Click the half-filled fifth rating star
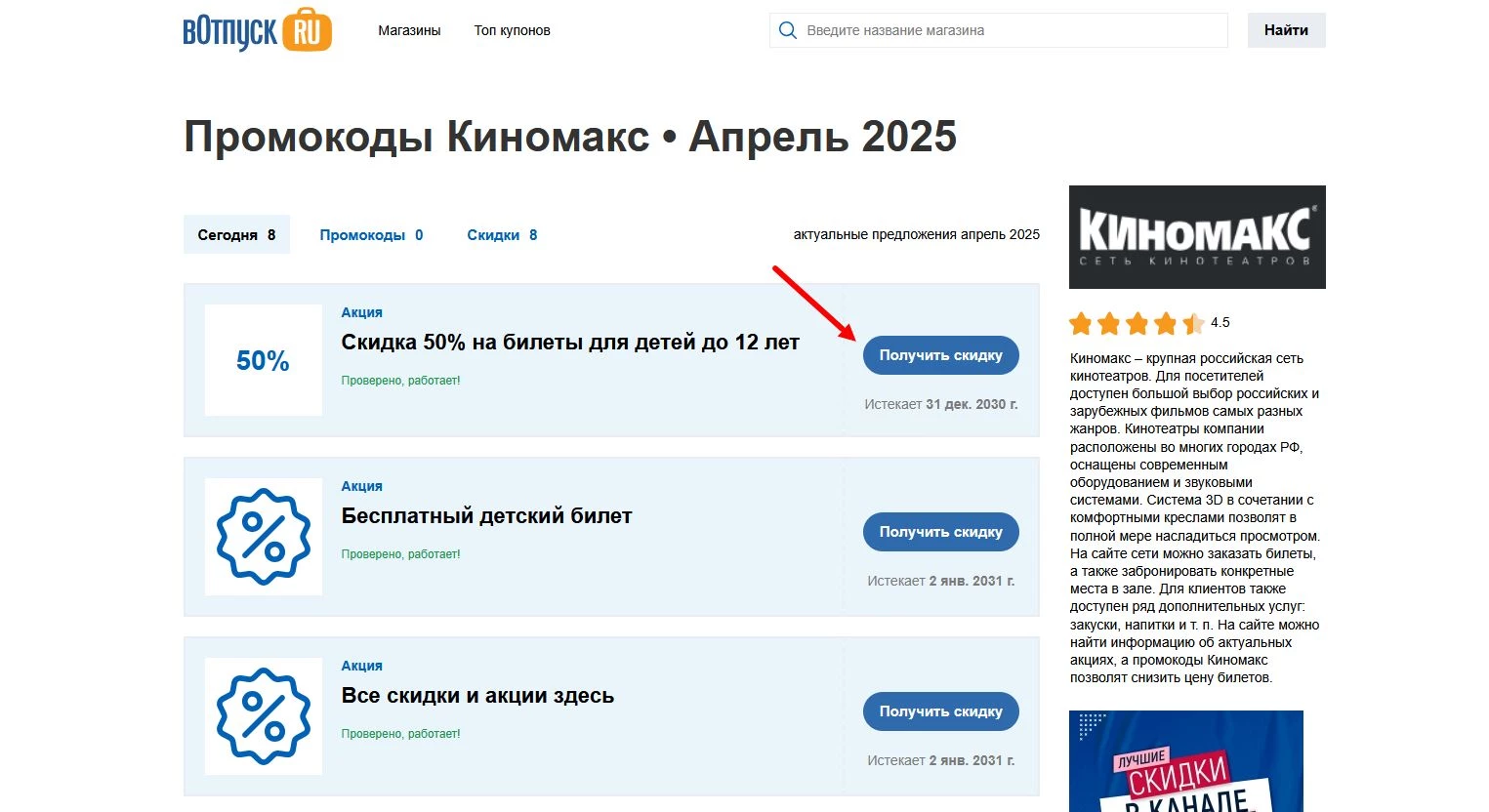Image resolution: width=1489 pixels, height=812 pixels. [x=1192, y=322]
